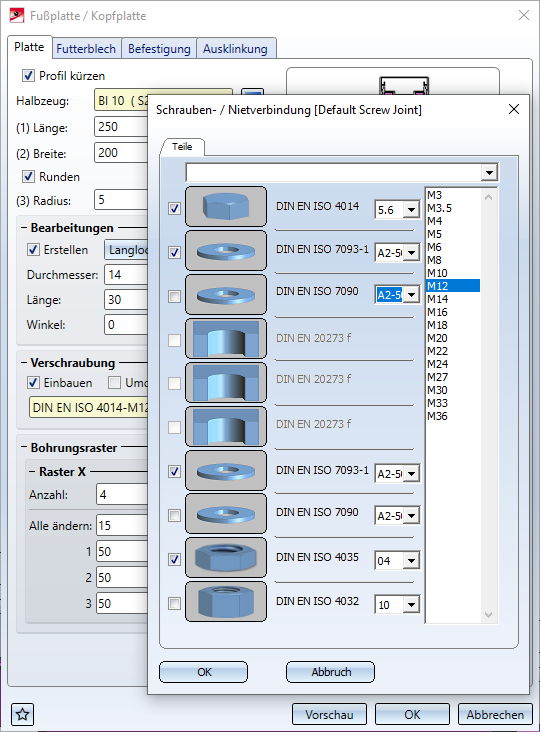Open the A2-50 dropdown for second ISO 7093-1
Viewport: 540px width, 732px height.
pos(411,473)
